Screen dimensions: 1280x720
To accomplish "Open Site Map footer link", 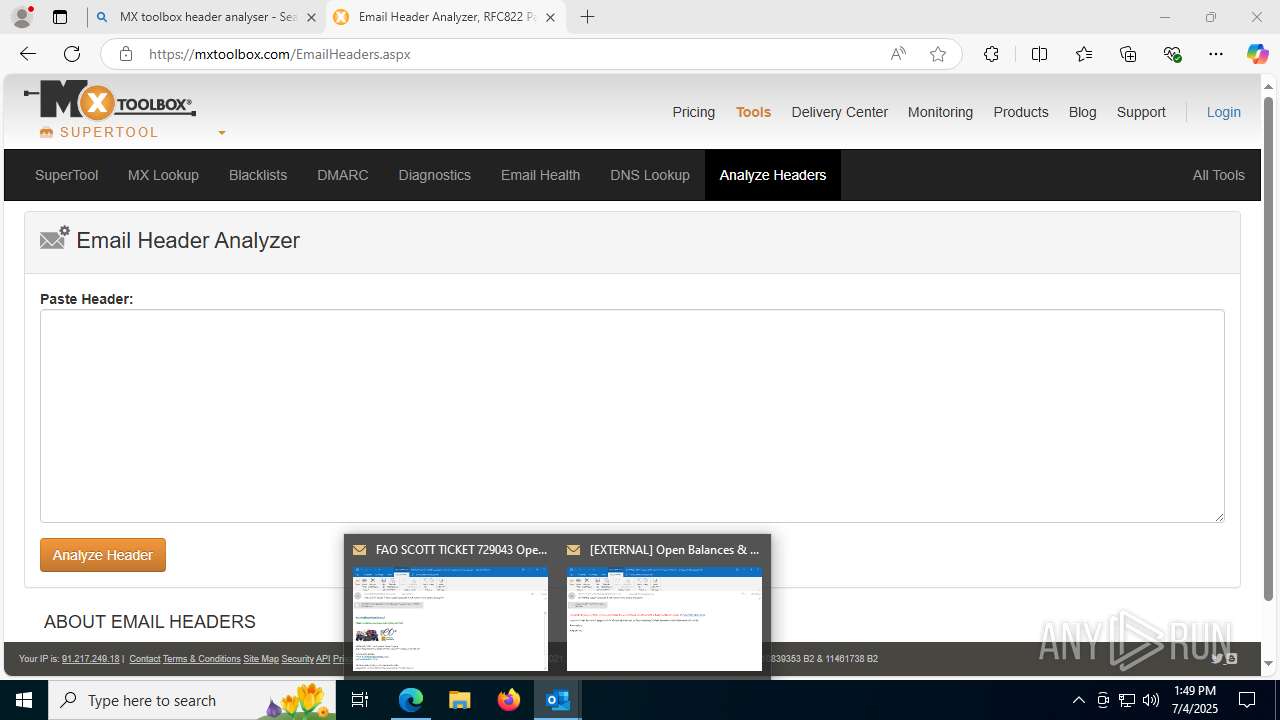I will (x=261, y=659).
